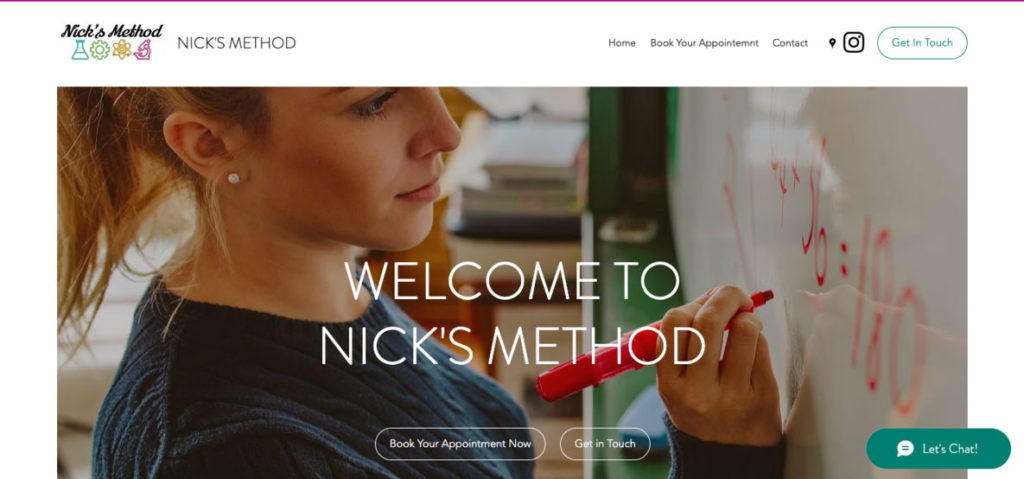Click the location pin icon
The image size is (1024, 479).
click(832, 43)
